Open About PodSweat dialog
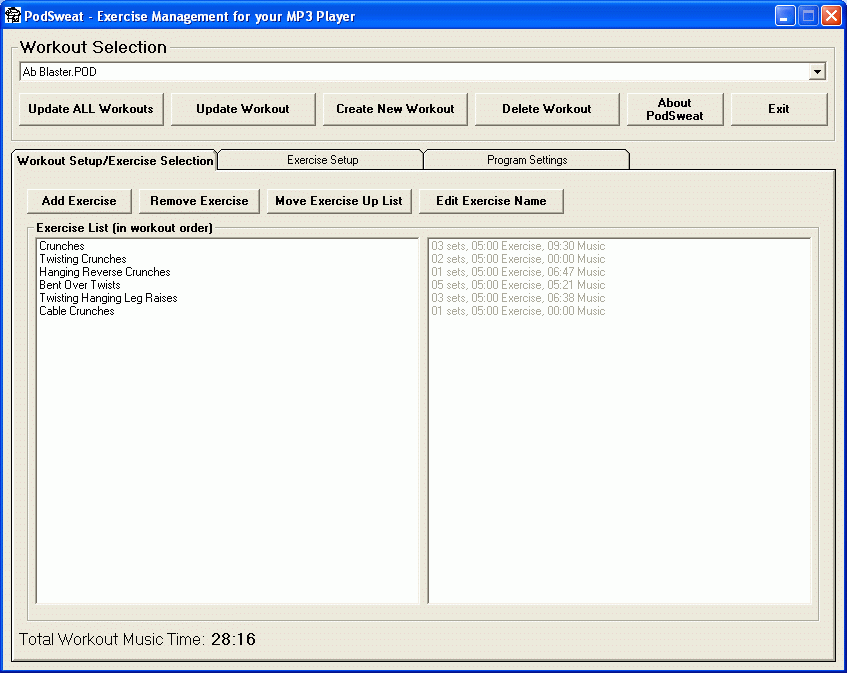 675,109
